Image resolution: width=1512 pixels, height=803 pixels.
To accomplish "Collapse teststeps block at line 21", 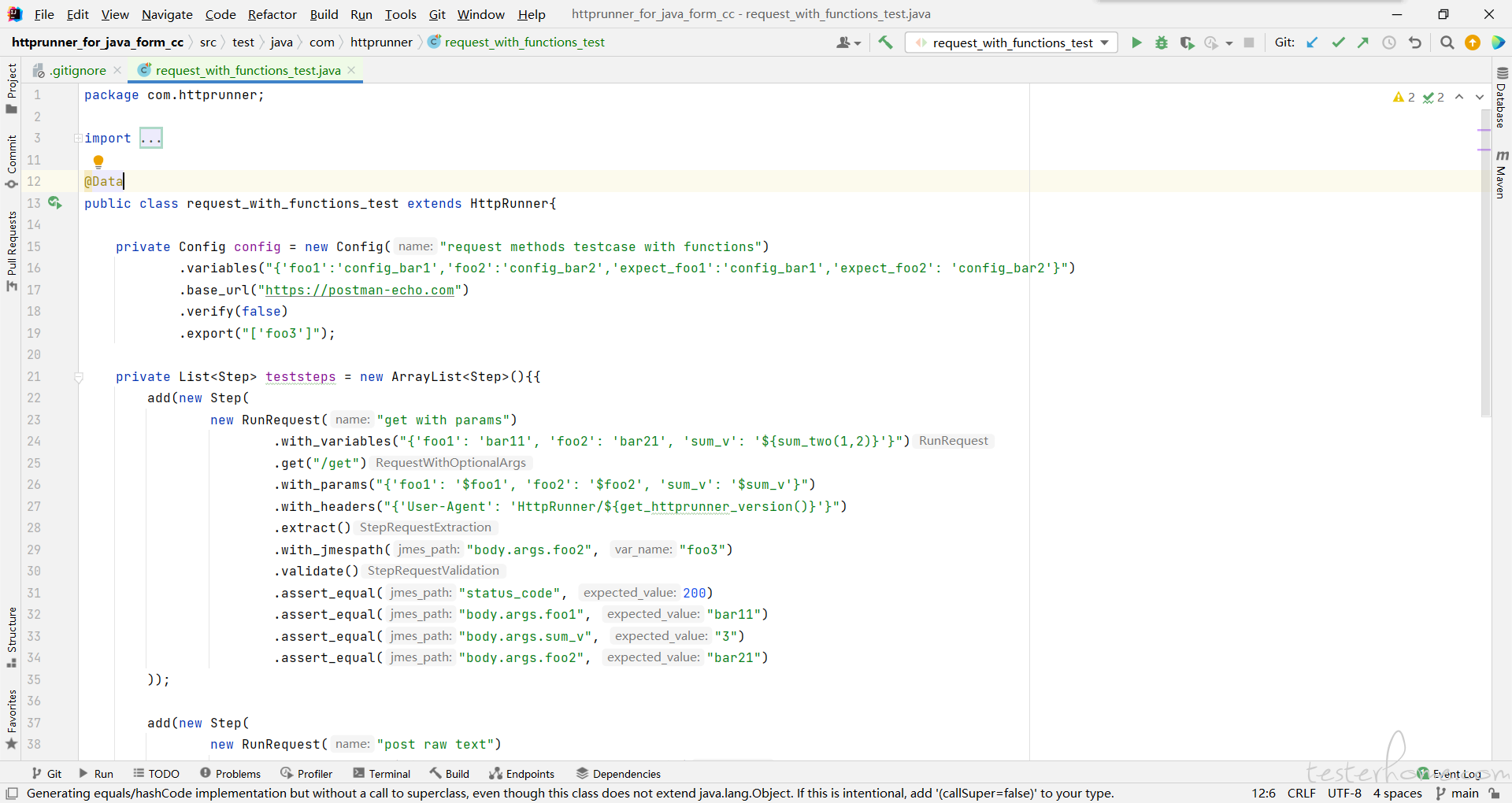I will [x=78, y=377].
